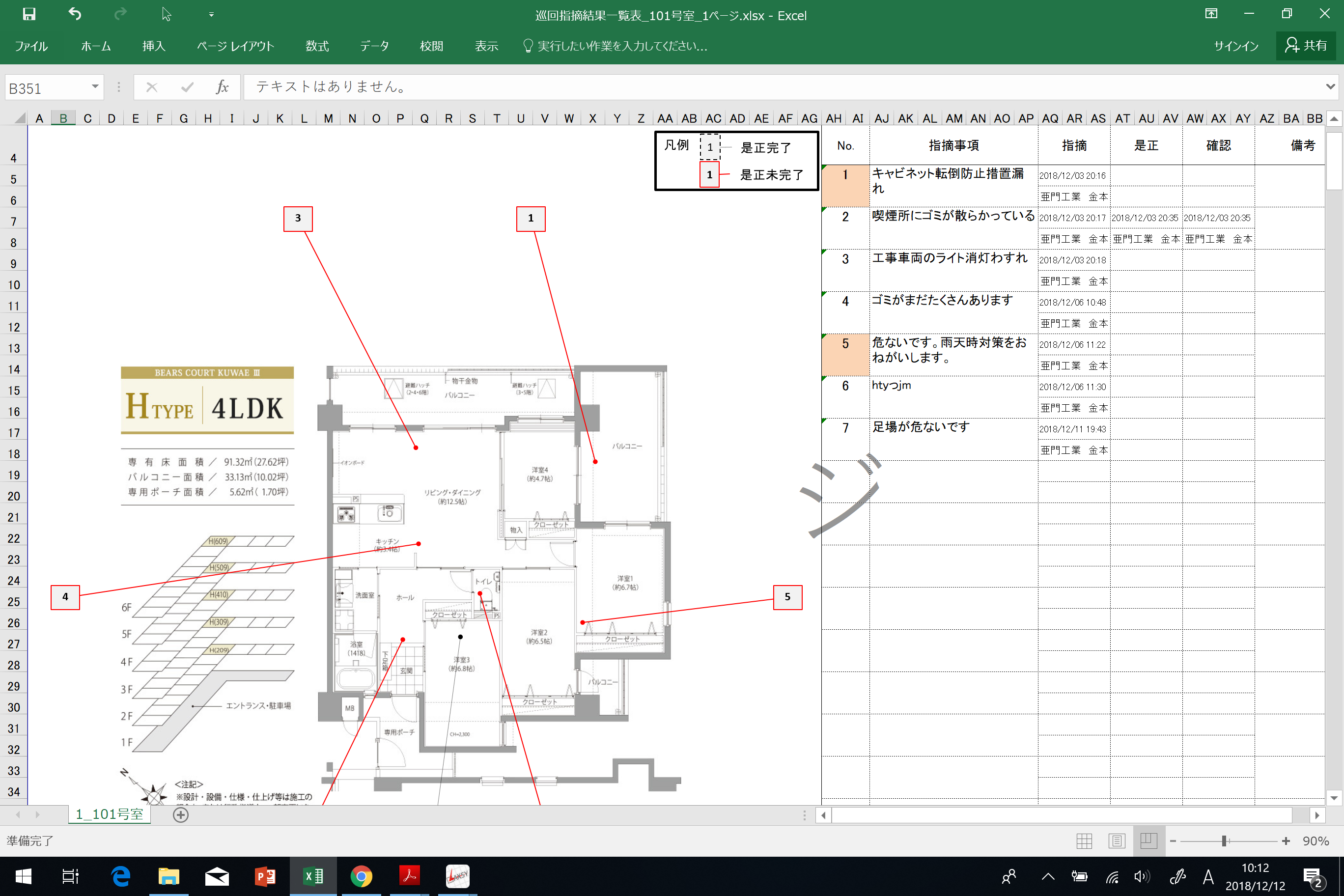
Task: Open the 挿入 ribbon tab
Action: pyautogui.click(x=154, y=46)
